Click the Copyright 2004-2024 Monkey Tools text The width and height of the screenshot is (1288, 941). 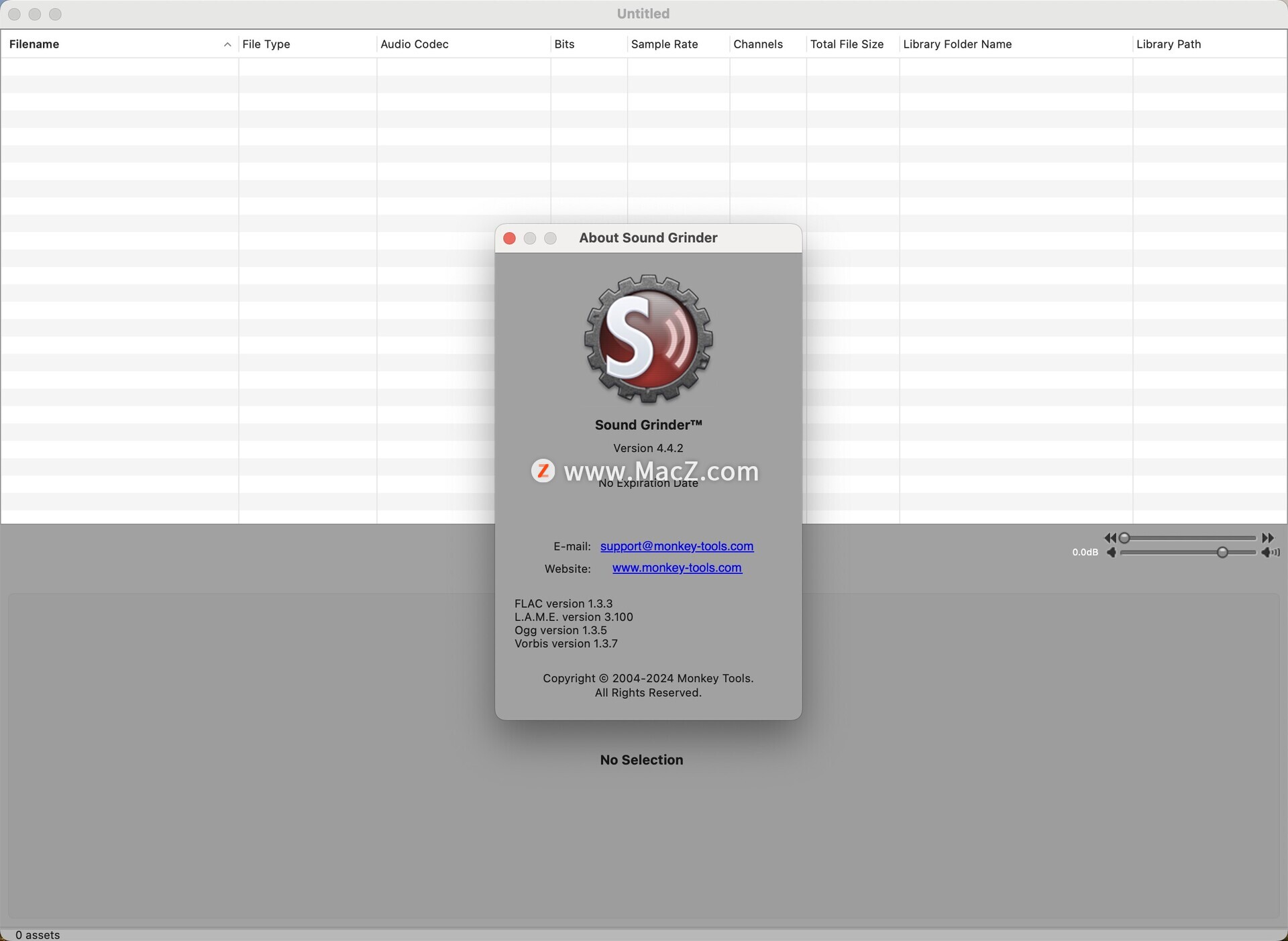click(648, 685)
